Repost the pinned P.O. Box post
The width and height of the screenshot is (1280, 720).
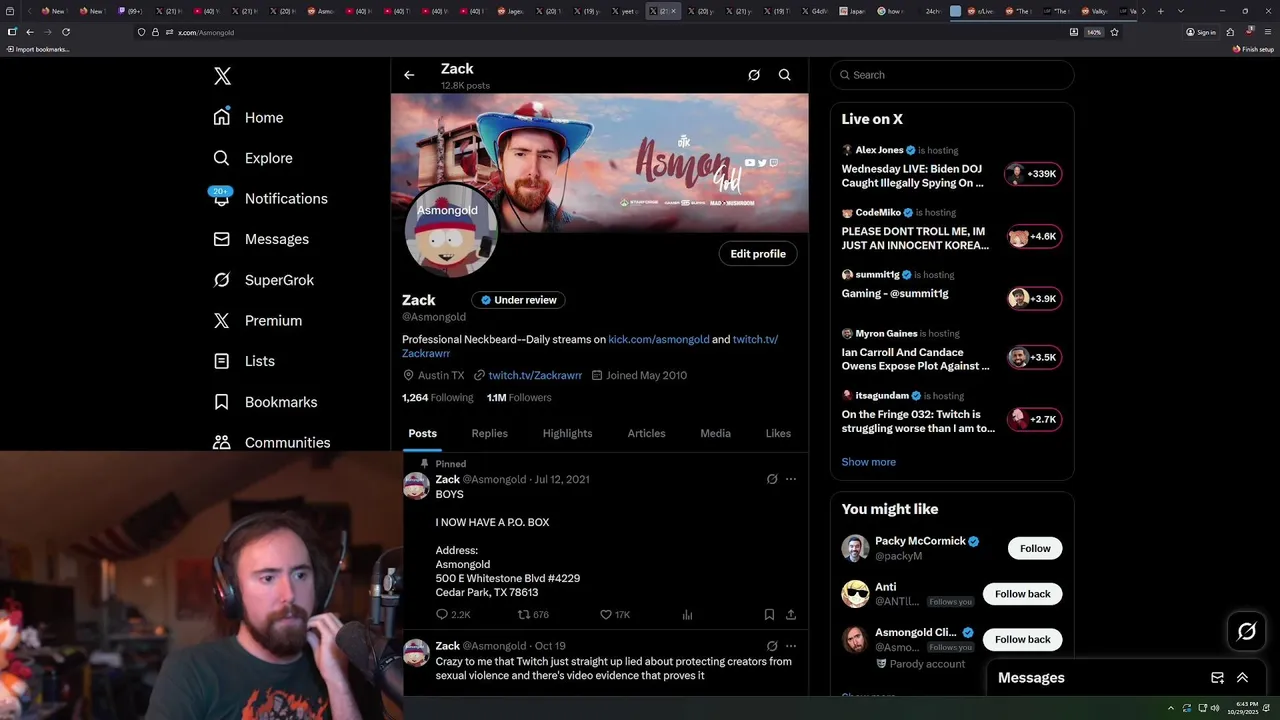pyautogui.click(x=532, y=615)
